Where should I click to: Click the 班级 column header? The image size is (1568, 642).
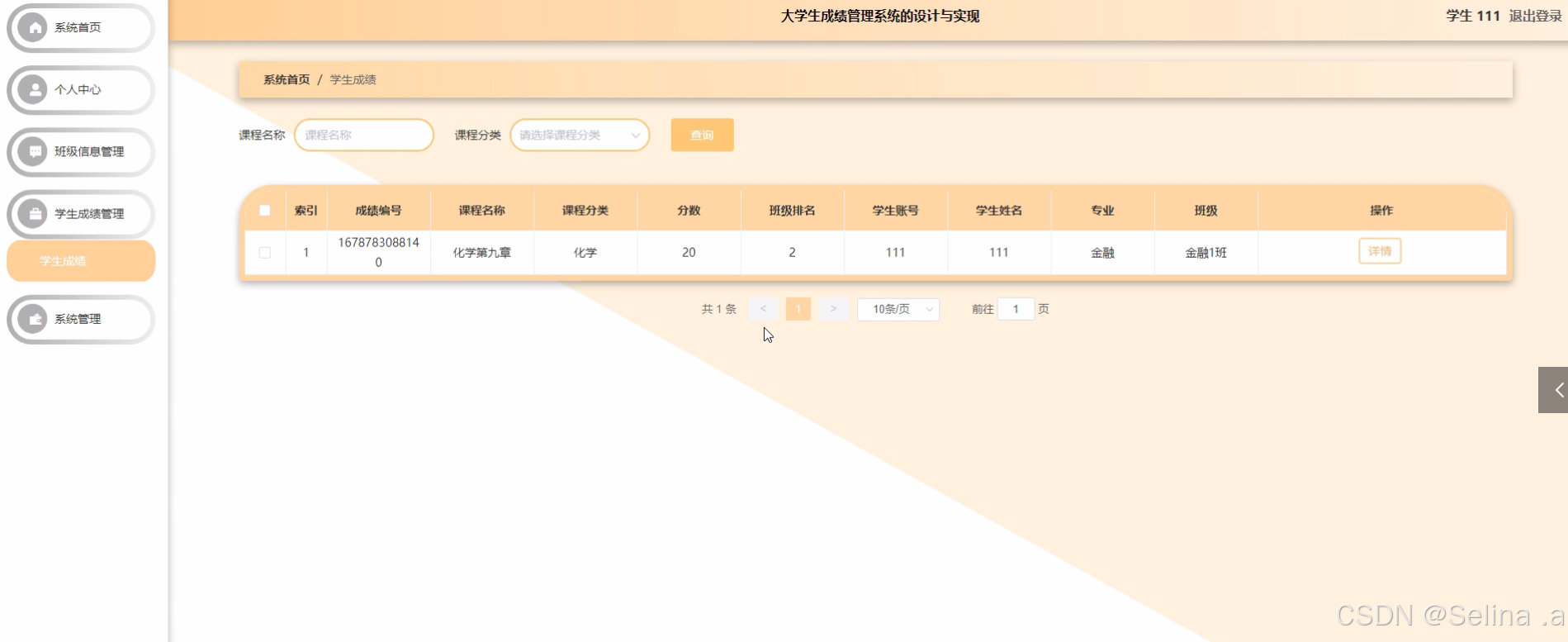point(1206,211)
